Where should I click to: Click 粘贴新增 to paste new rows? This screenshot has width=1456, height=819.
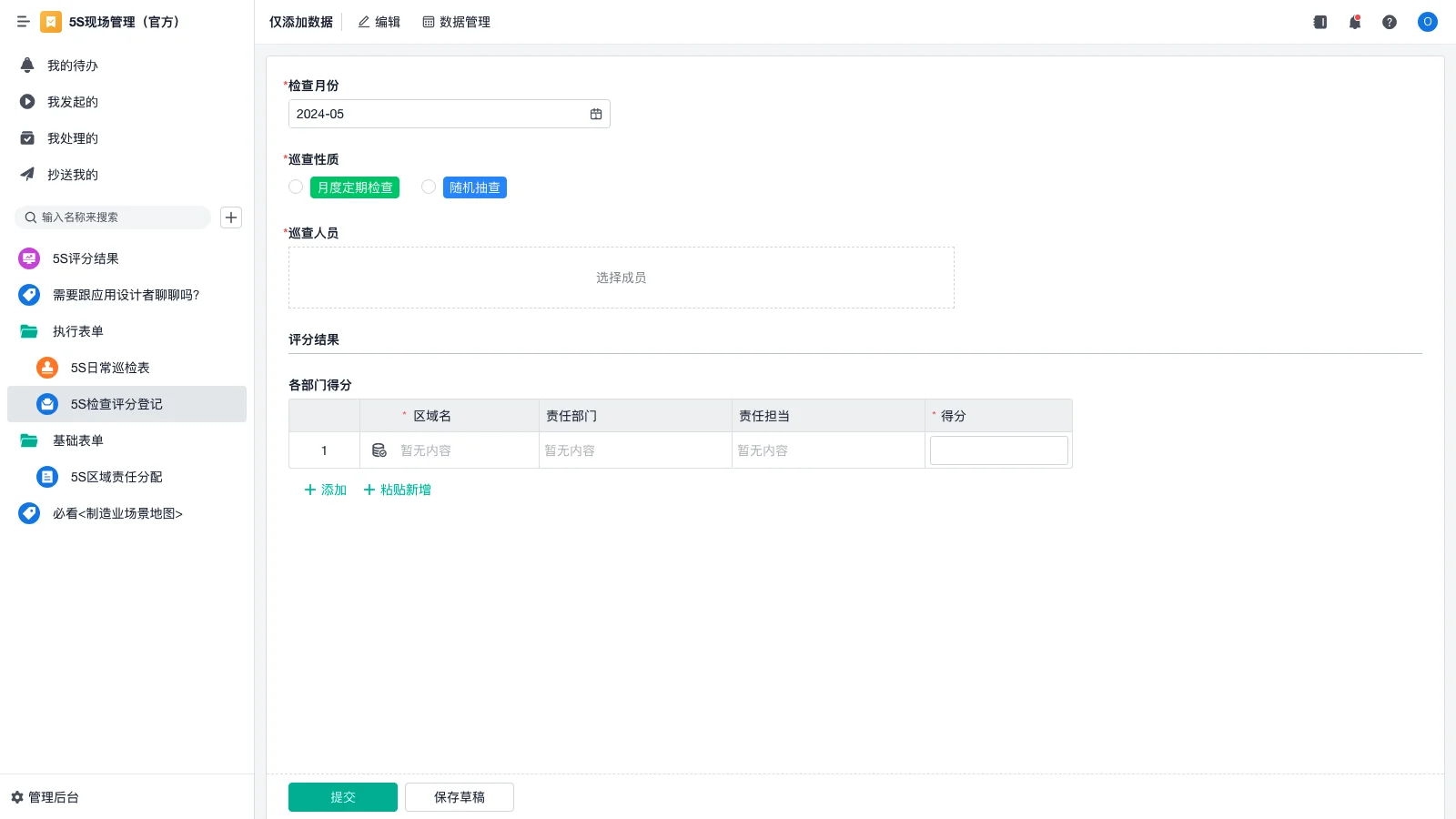tap(397, 490)
